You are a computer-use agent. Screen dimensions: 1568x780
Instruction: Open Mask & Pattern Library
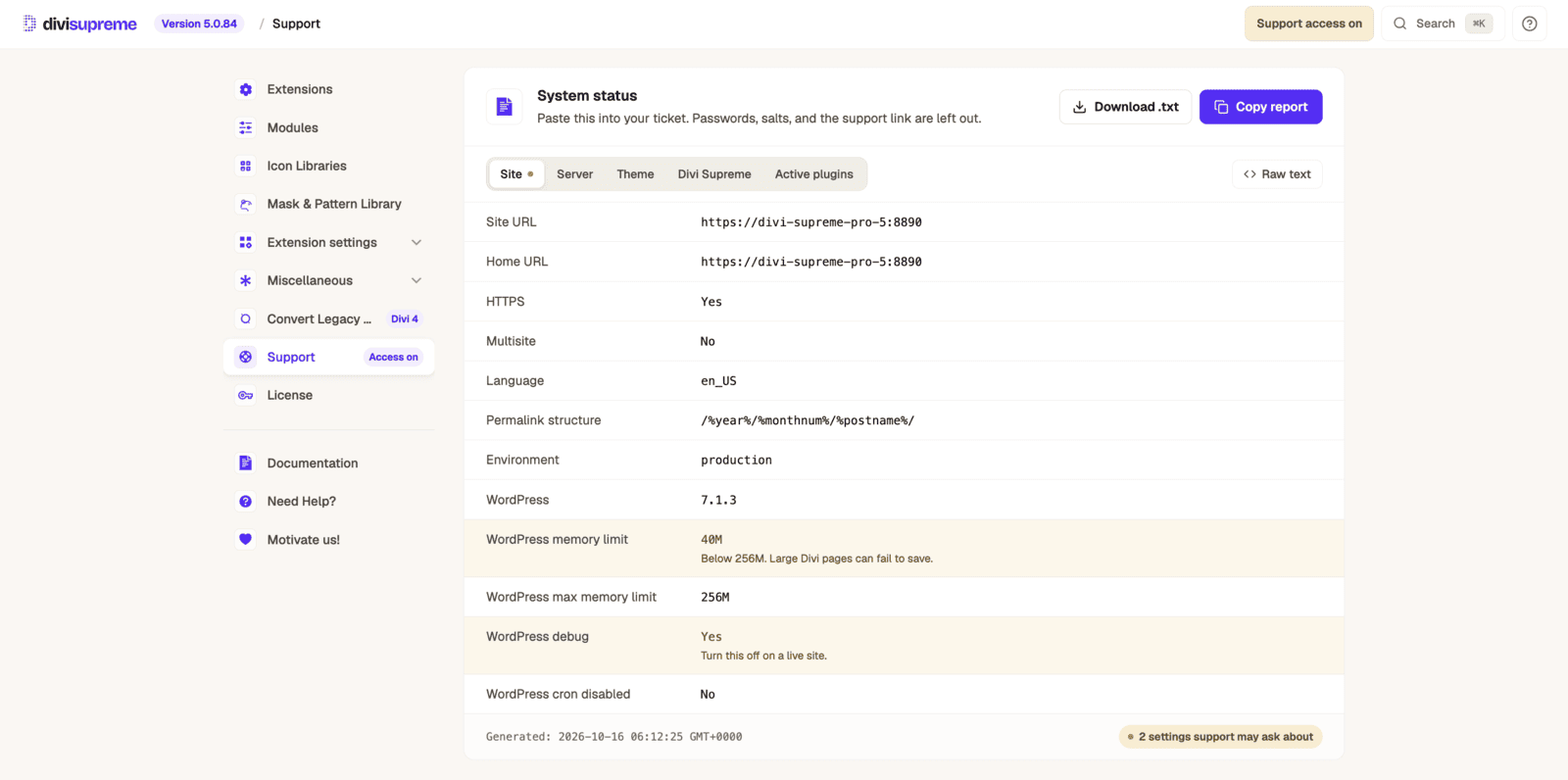(x=328, y=204)
